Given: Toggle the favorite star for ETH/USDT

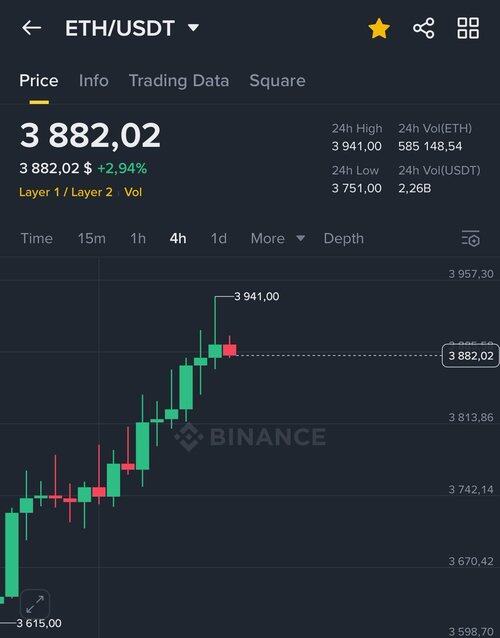Looking at the screenshot, I should point(379,28).
